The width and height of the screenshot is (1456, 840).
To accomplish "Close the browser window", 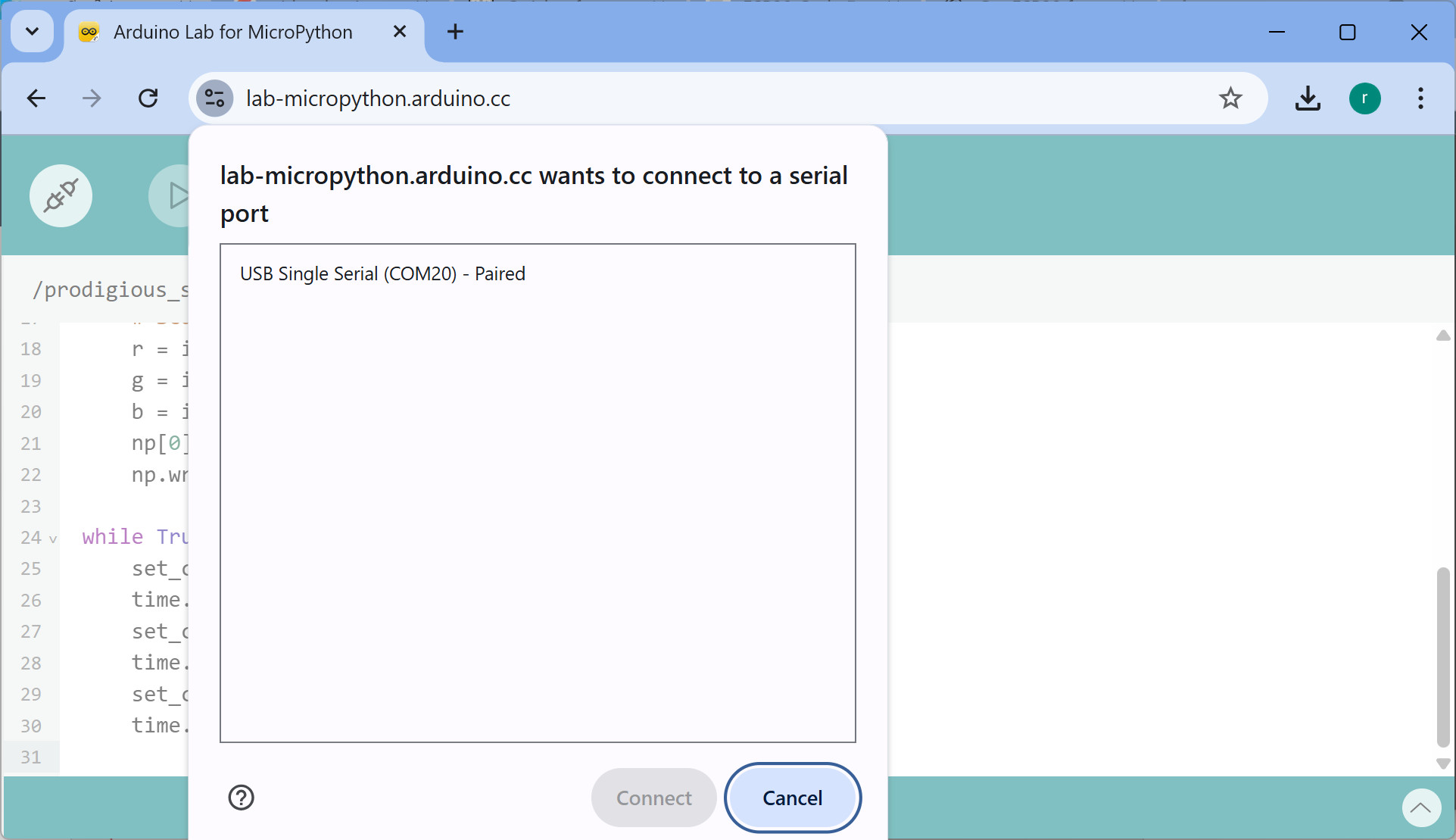I will click(x=1419, y=32).
